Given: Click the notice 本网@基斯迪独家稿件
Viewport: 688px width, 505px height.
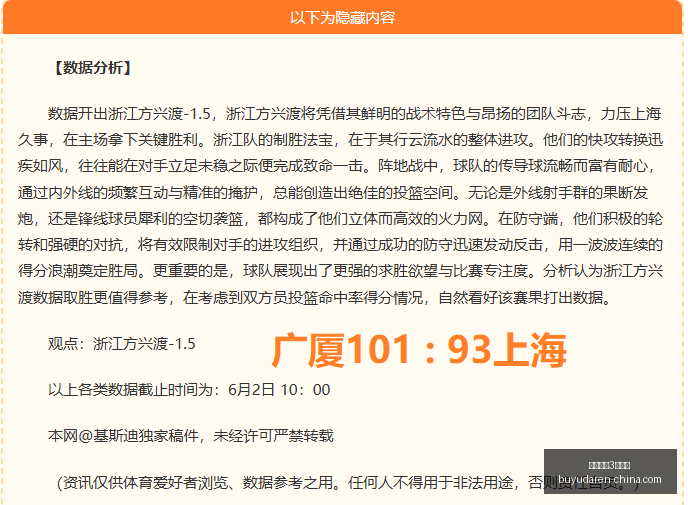Looking at the screenshot, I should click(x=191, y=436).
